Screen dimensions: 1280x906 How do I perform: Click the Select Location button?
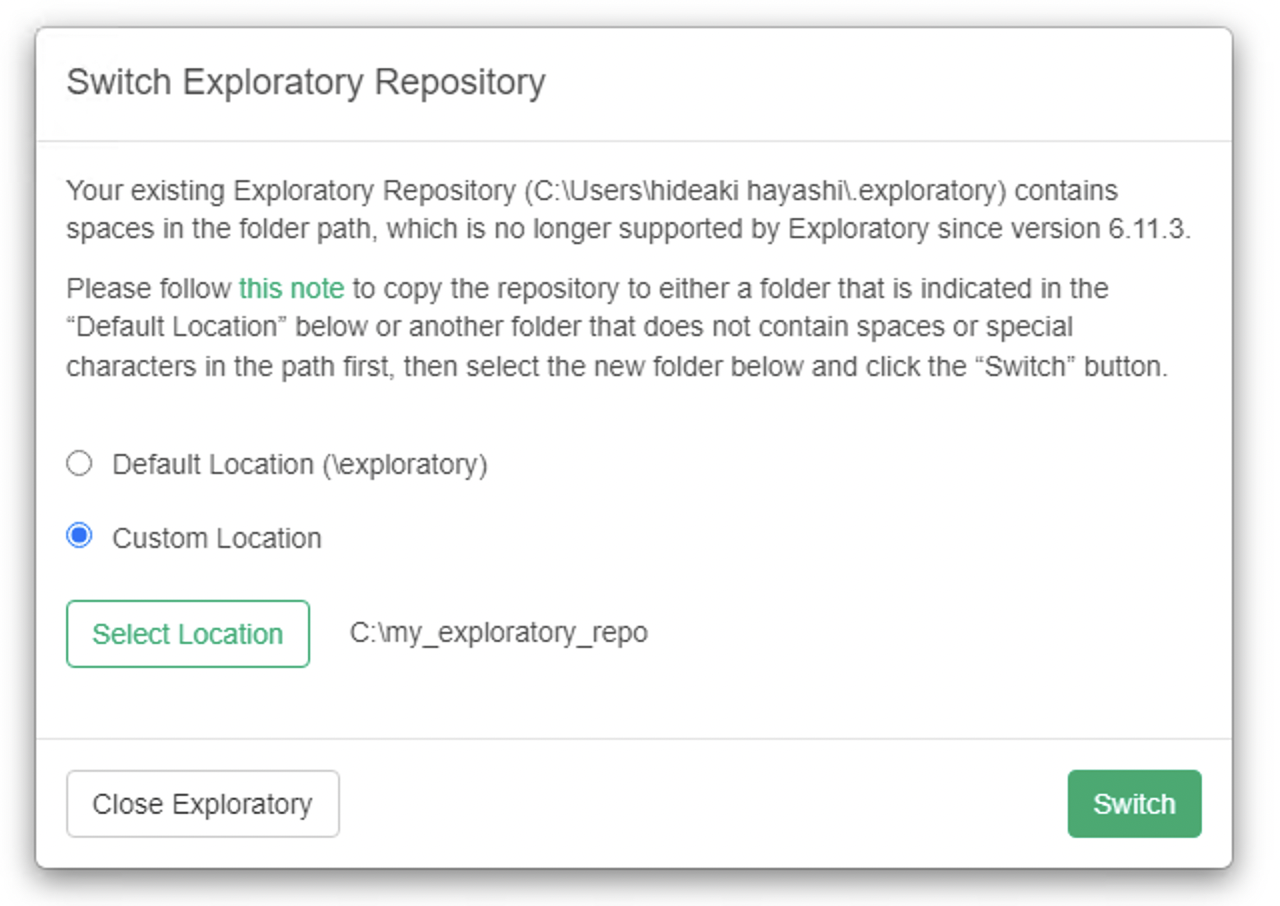(188, 634)
